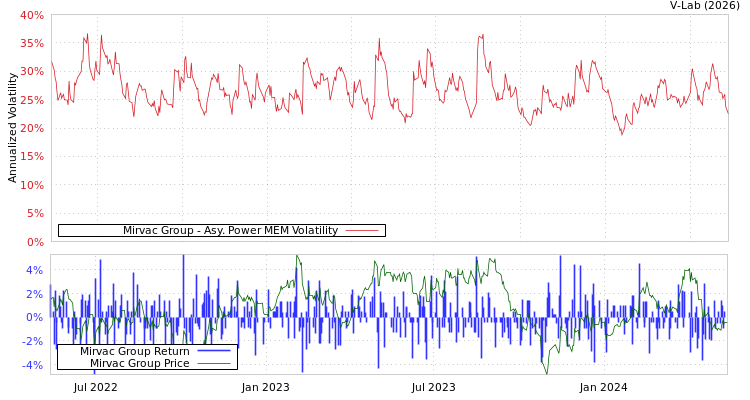Image resolution: width=750 pixels, height=400 pixels.
Task: Click the 25% volatility axis label
Action: coord(32,100)
